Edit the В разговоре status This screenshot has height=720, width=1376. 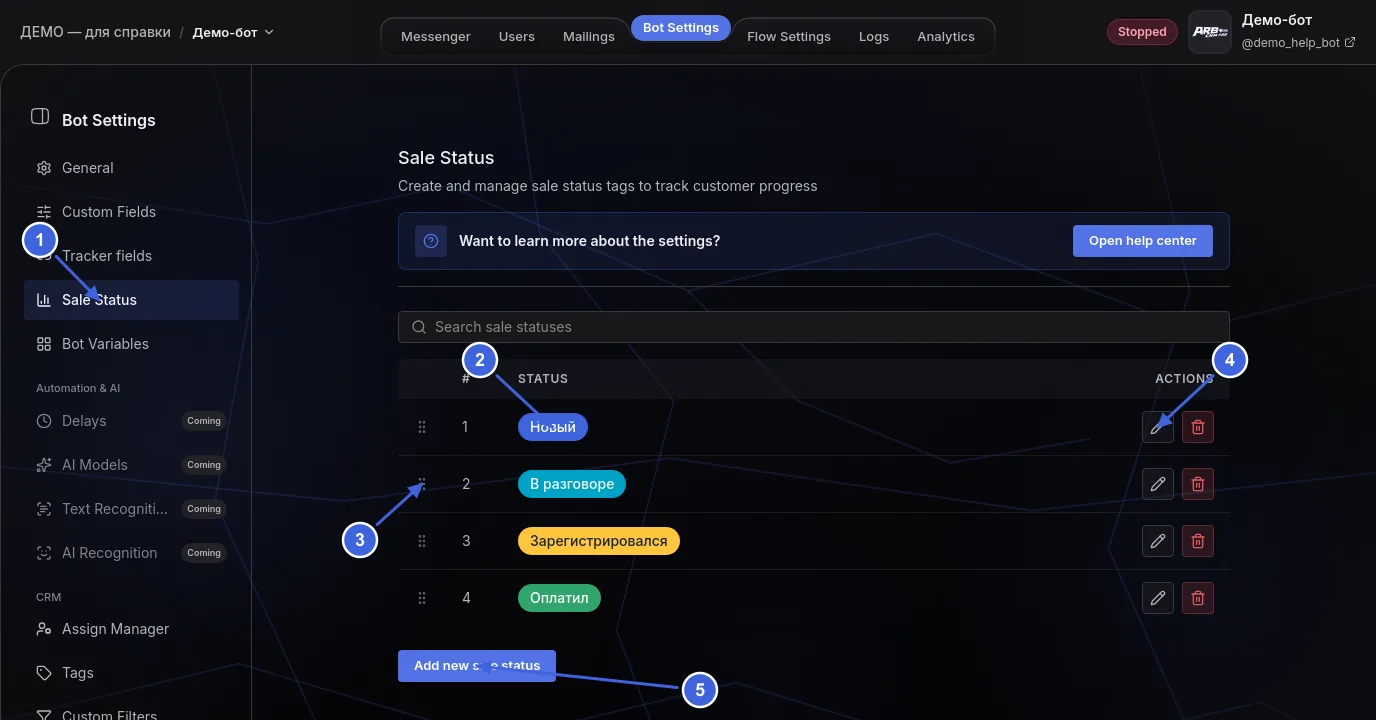1158,484
